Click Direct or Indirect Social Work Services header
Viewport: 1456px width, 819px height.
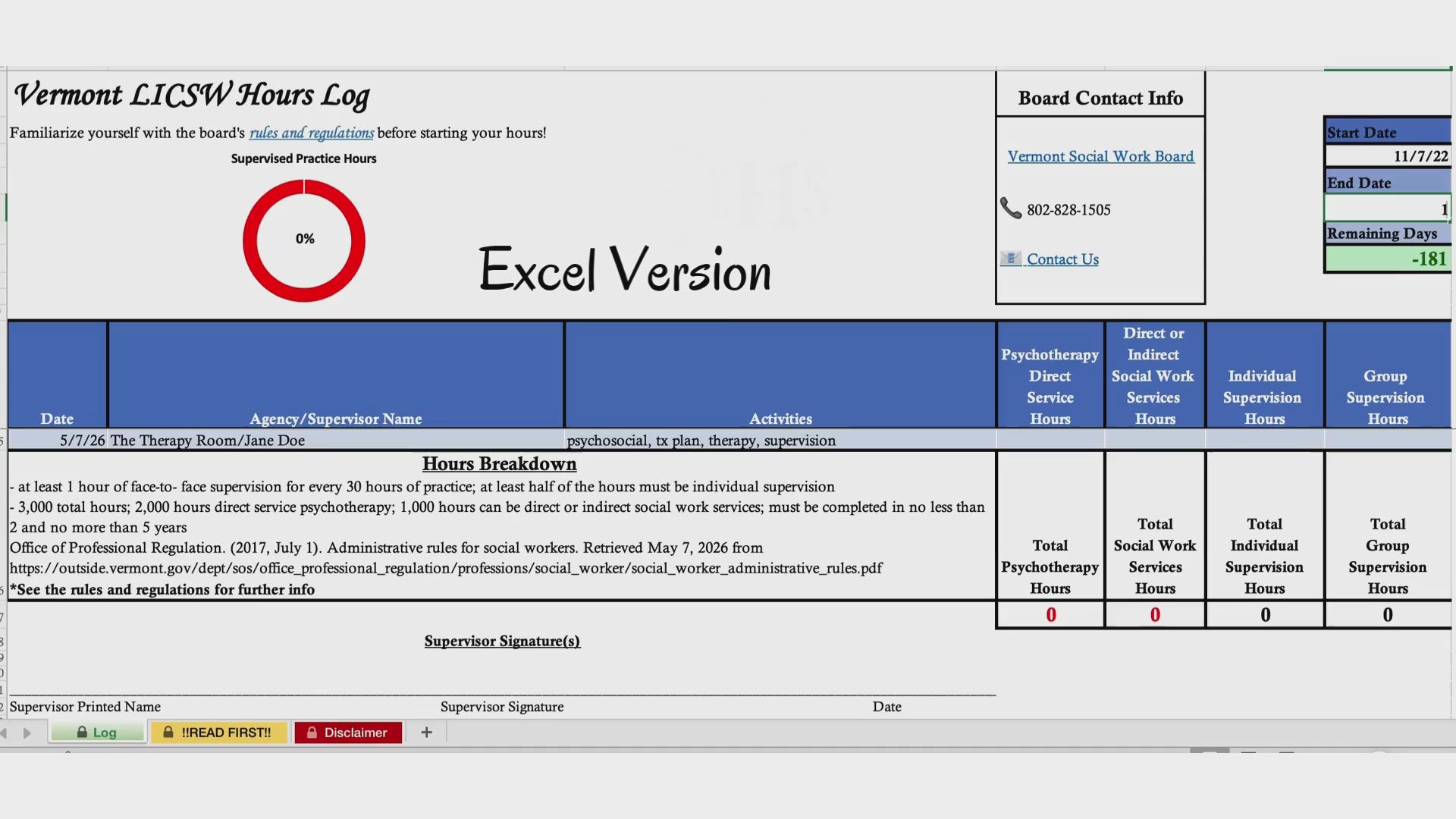[x=1155, y=375]
